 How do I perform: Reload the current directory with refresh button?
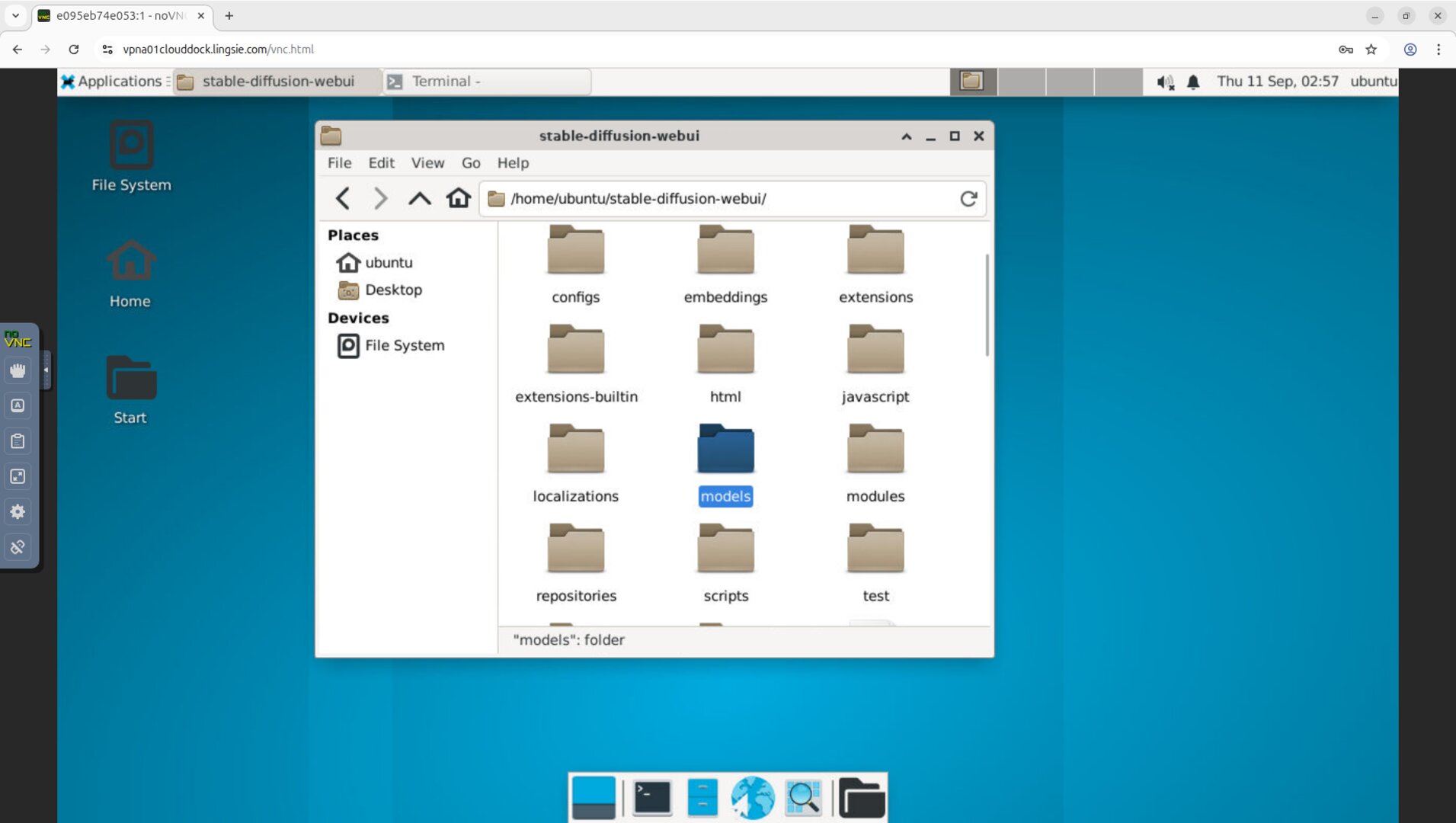[x=968, y=198]
